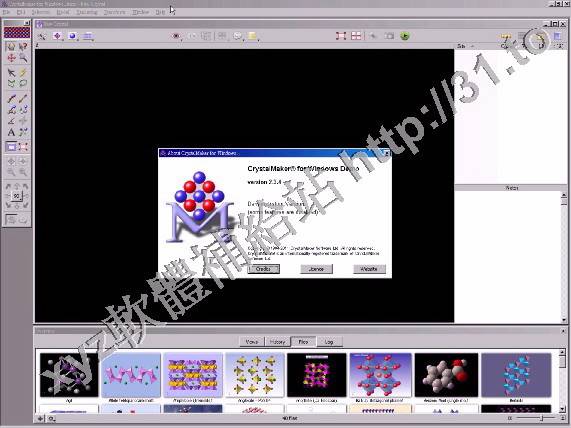Select the Rotate tool atop the palette

click(11, 46)
